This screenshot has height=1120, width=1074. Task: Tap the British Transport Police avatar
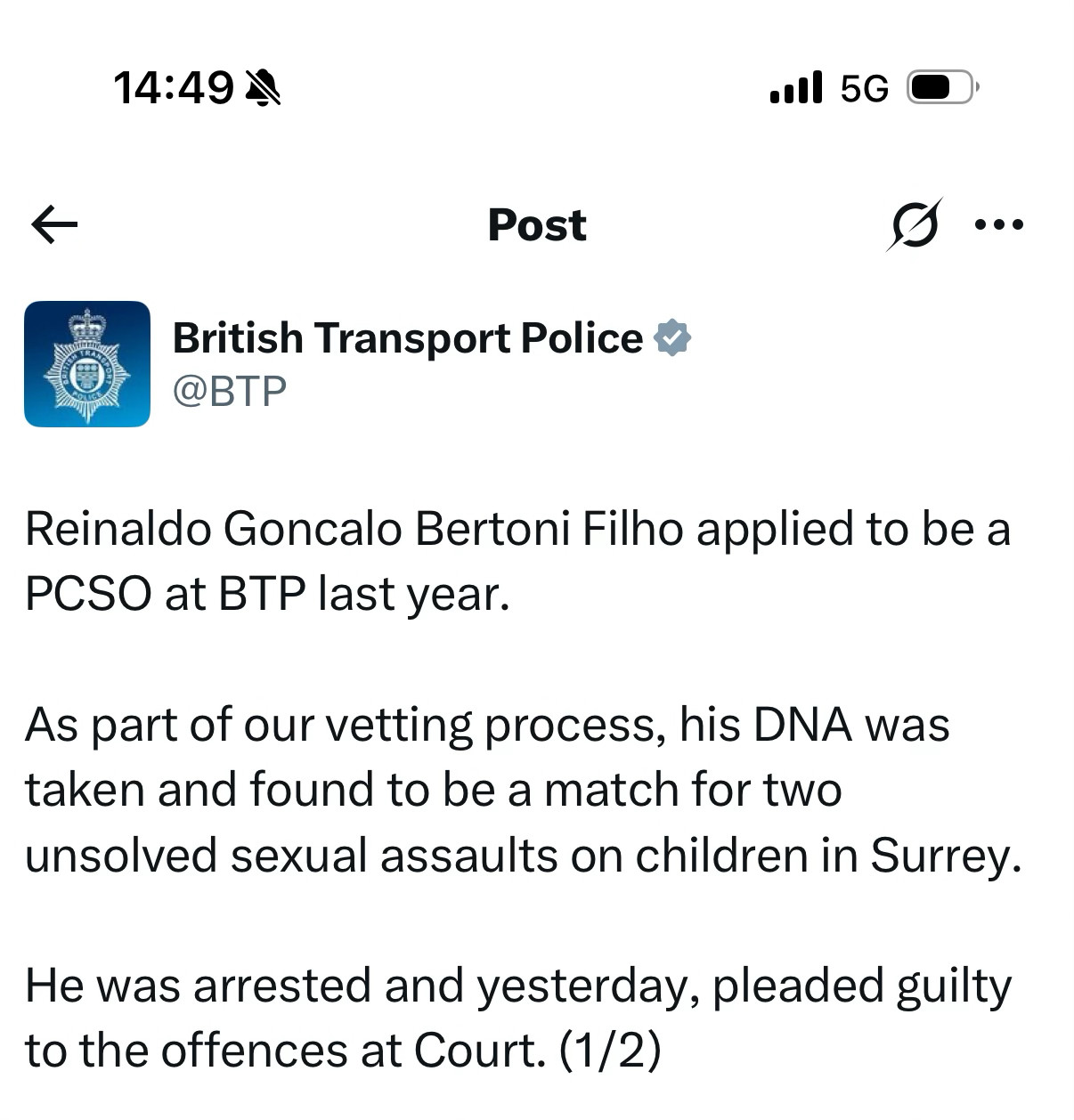tap(87, 364)
